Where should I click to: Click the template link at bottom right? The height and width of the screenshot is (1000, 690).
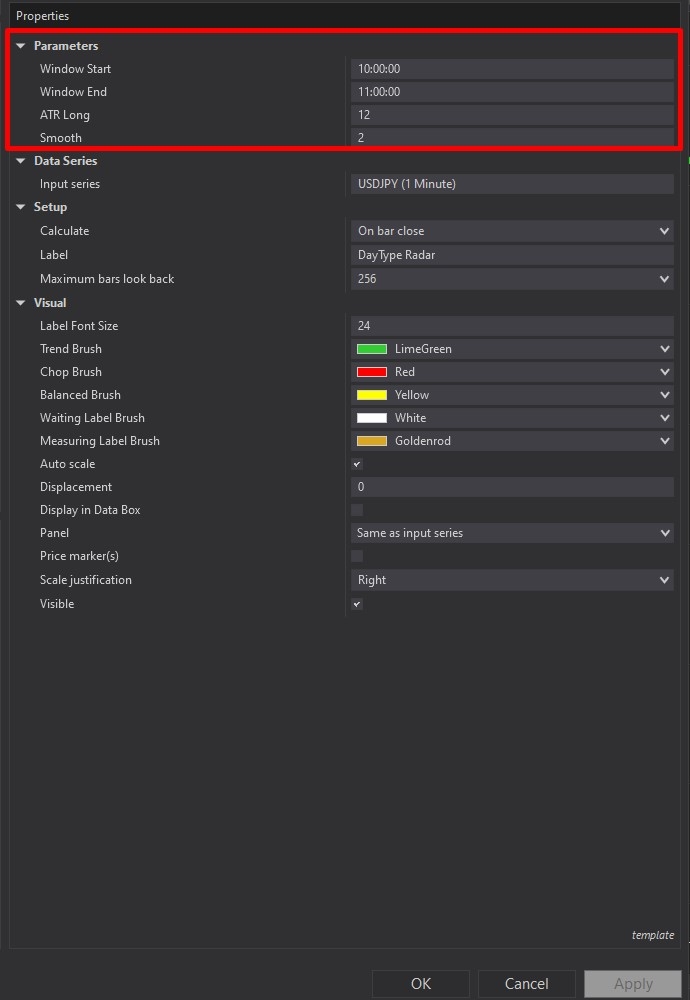click(653, 935)
